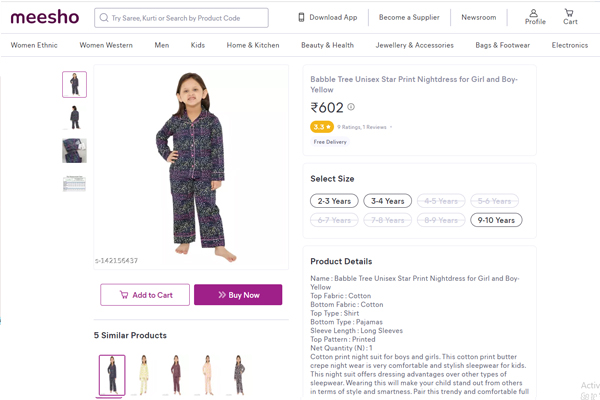The width and height of the screenshot is (600, 400).
Task: Go to the Electronics category
Action: (569, 45)
